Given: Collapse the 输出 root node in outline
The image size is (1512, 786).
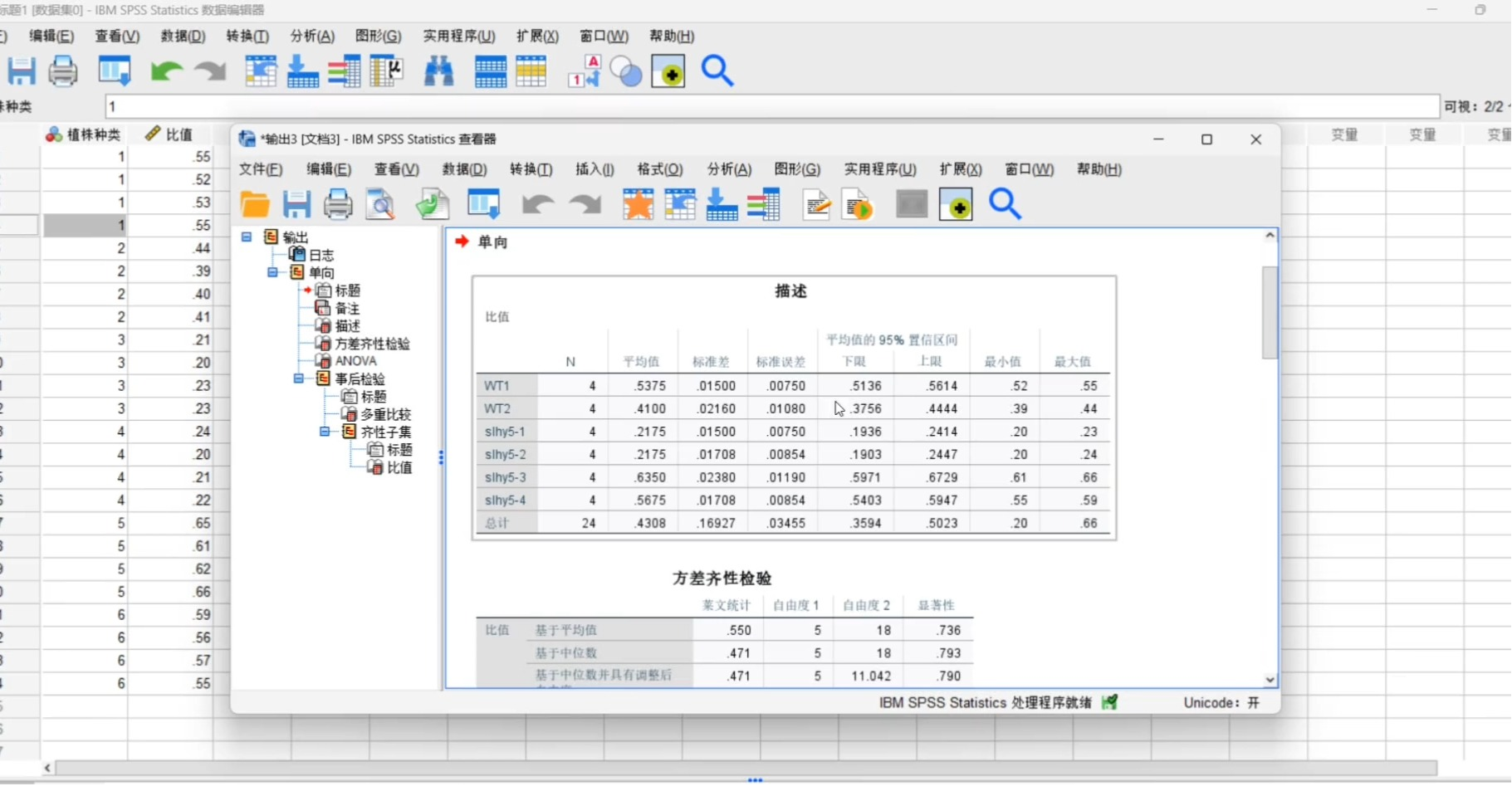Looking at the screenshot, I should tap(247, 237).
